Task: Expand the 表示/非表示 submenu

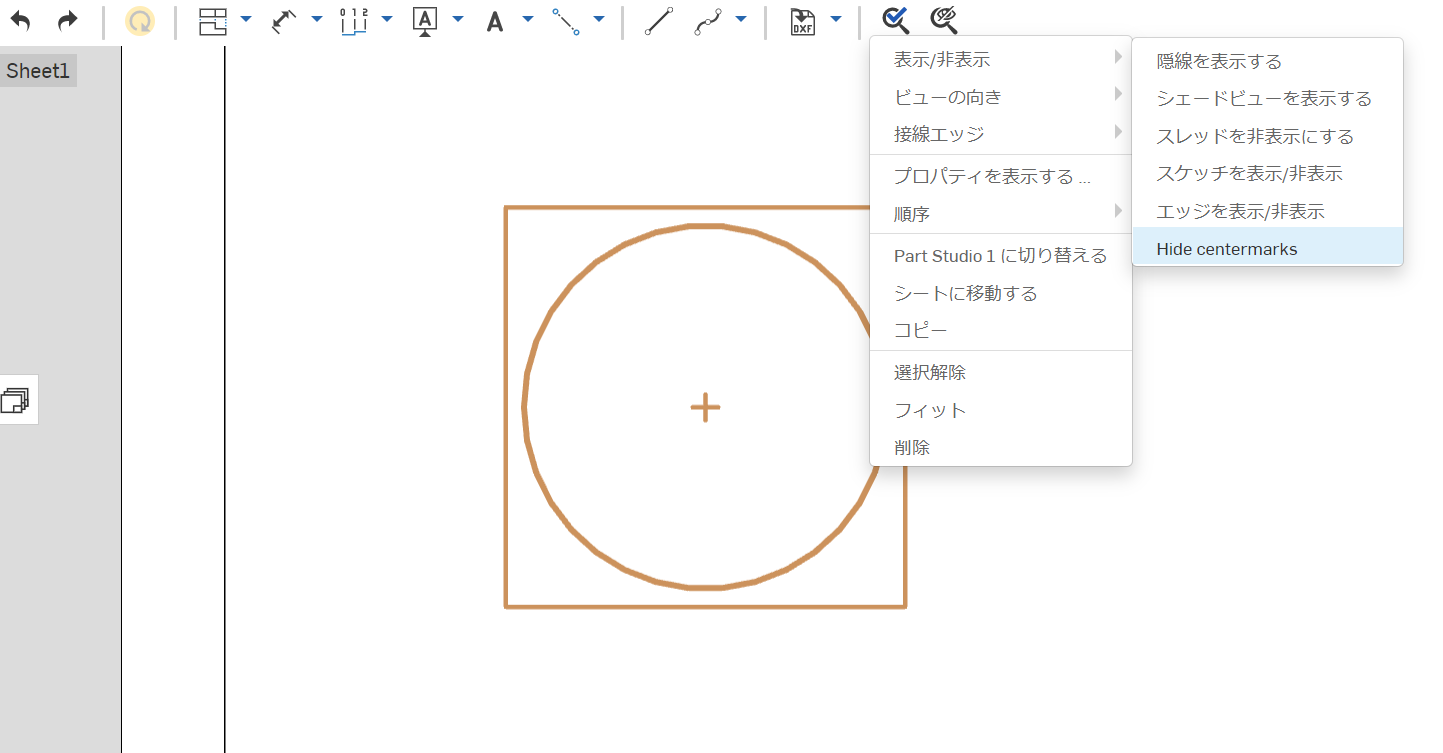Action: point(1001,60)
